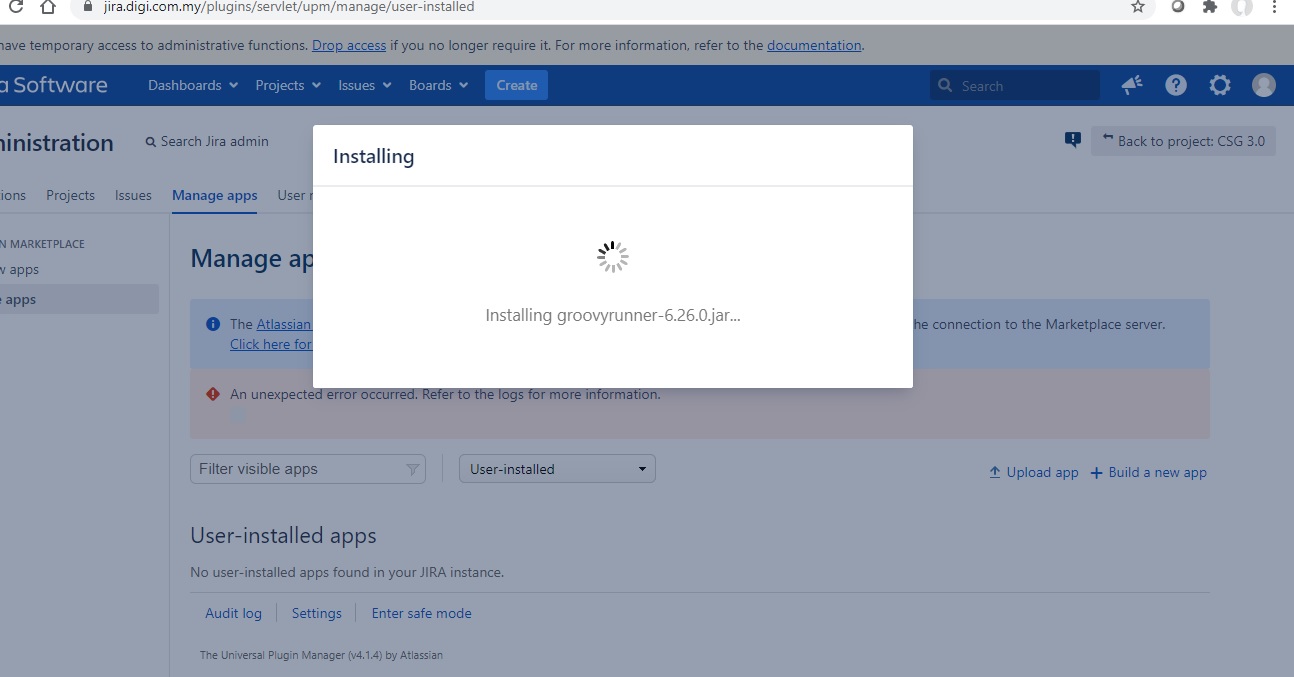Open the Issues dropdown in top nav

[365, 85]
